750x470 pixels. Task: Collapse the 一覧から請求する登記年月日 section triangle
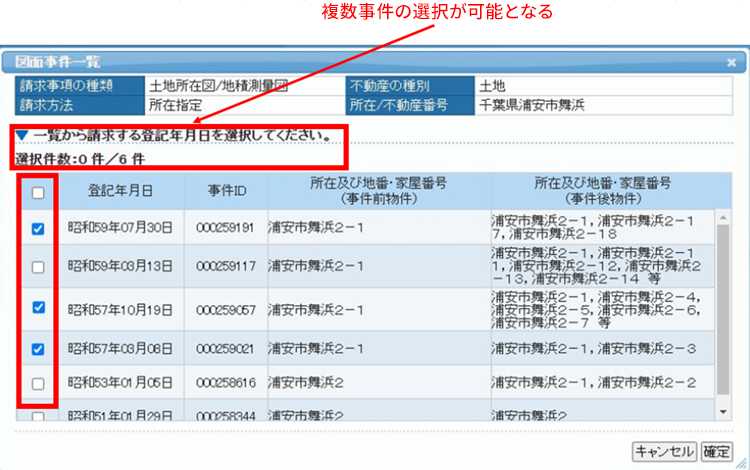(22, 136)
